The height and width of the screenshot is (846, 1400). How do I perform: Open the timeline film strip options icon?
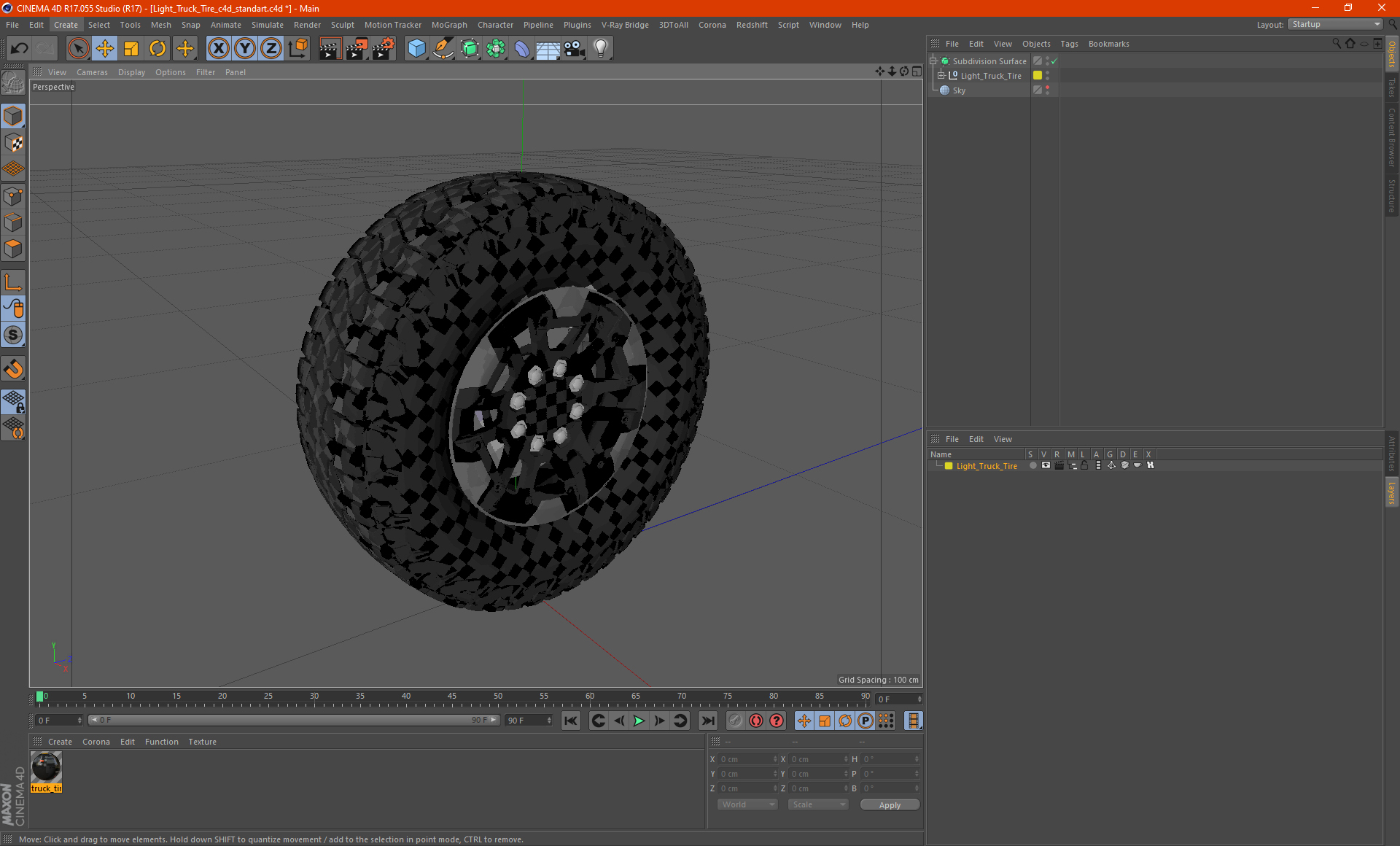click(913, 721)
